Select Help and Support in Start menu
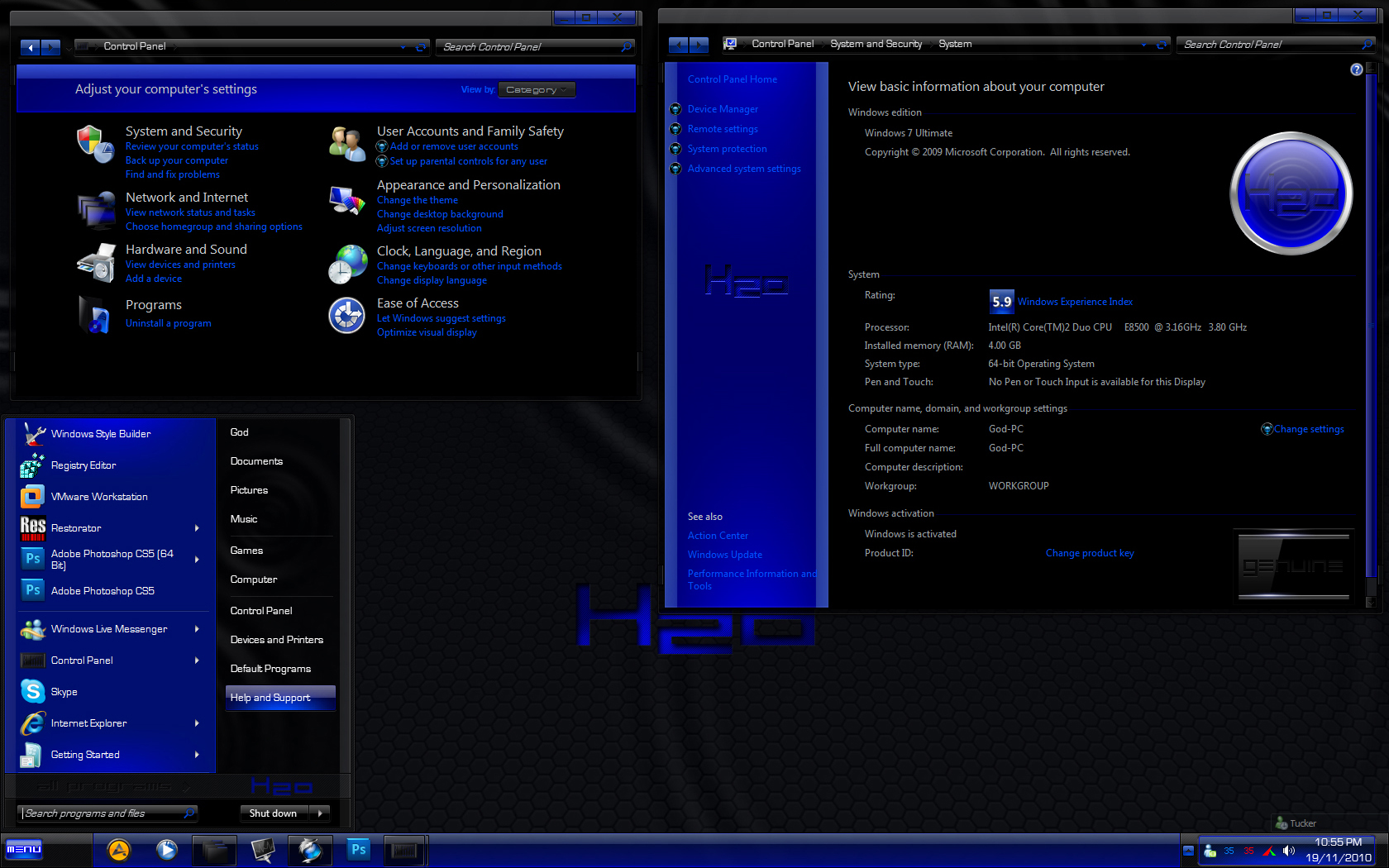Image resolution: width=1389 pixels, height=868 pixels. point(280,698)
